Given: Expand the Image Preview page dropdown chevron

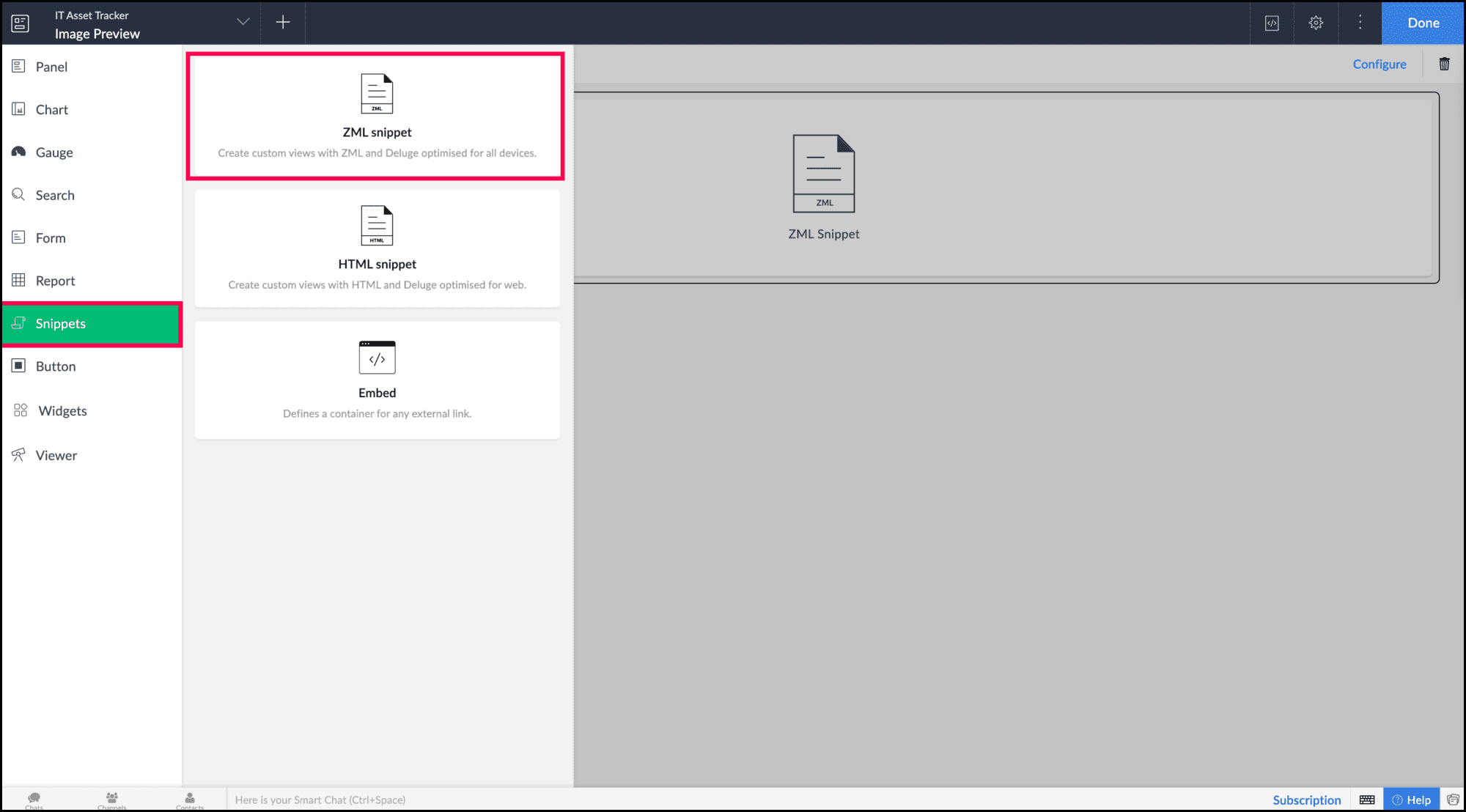Looking at the screenshot, I should [x=243, y=22].
